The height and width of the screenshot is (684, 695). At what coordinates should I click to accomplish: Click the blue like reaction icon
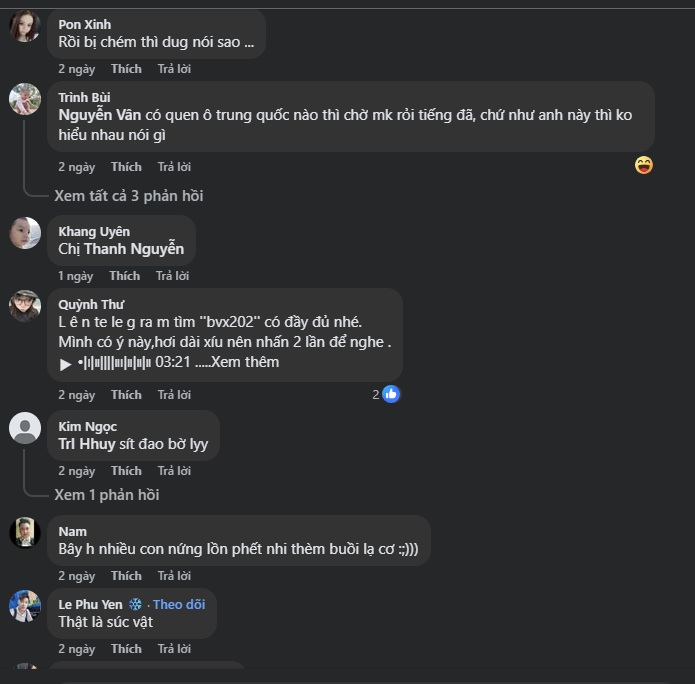click(x=391, y=394)
